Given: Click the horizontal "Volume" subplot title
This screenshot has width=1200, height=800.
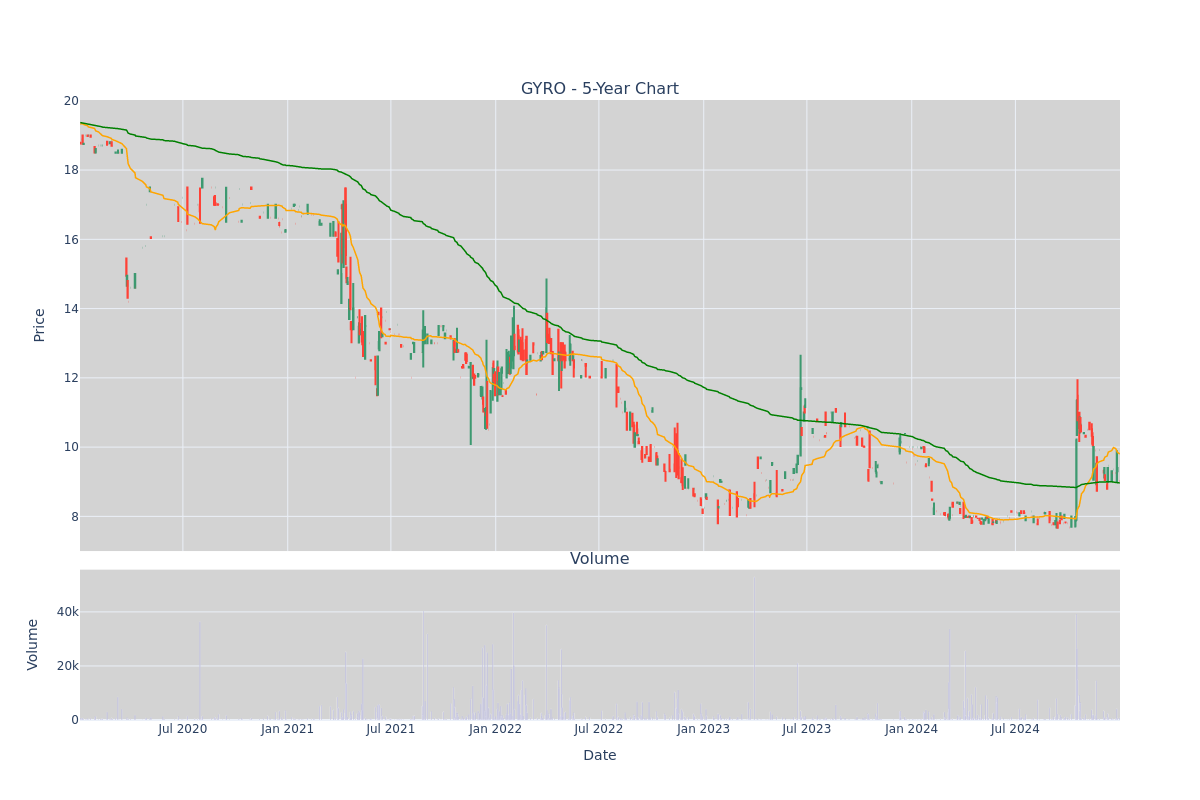Looking at the screenshot, I should click(600, 559).
